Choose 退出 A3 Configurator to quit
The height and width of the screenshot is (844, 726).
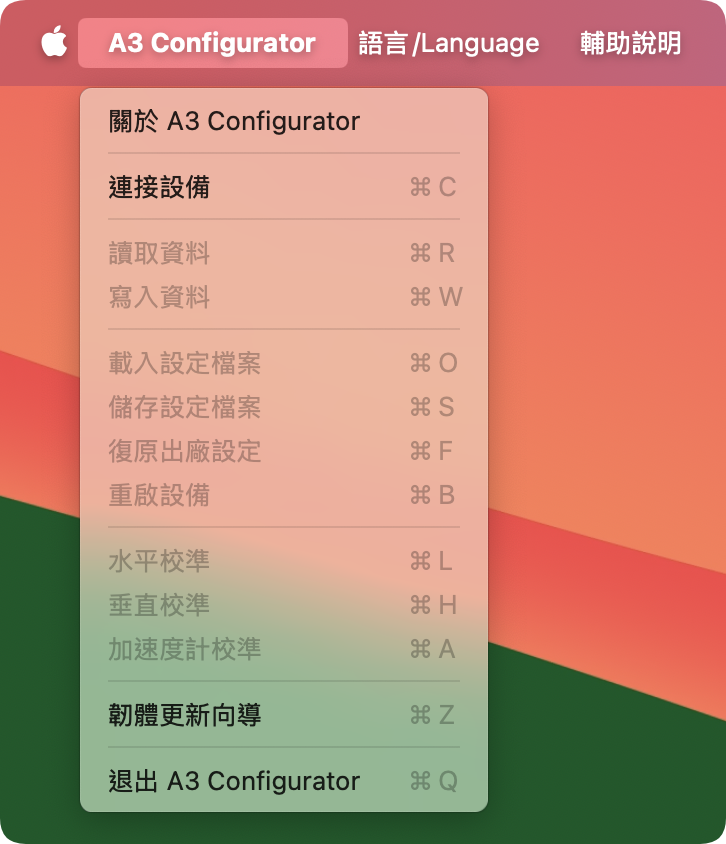pos(234,781)
